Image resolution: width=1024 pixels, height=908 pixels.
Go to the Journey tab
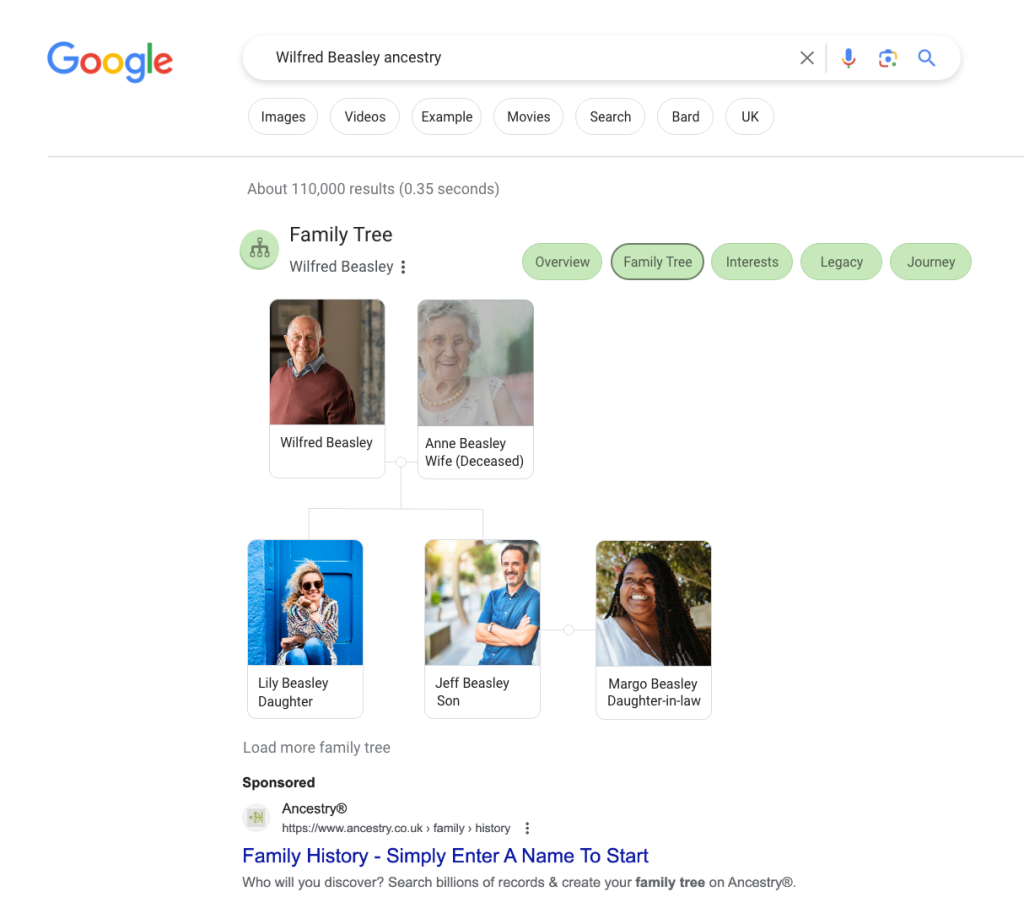pos(930,262)
